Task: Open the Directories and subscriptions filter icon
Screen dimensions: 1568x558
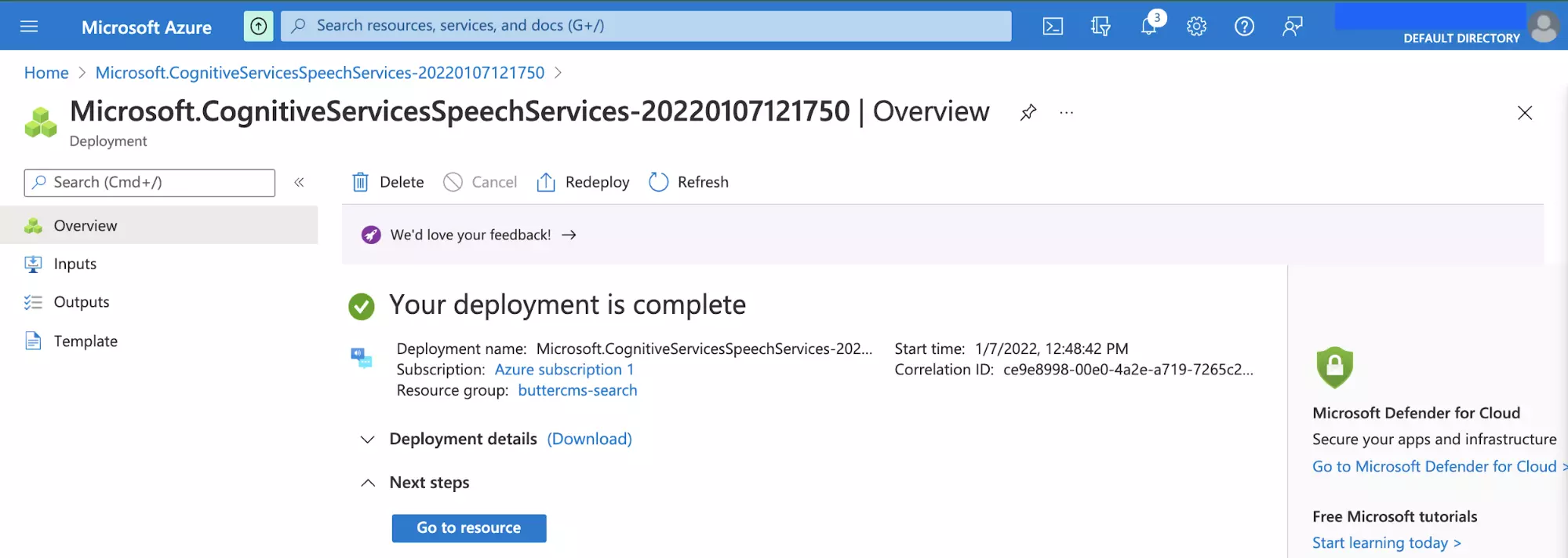Action: tap(1101, 27)
